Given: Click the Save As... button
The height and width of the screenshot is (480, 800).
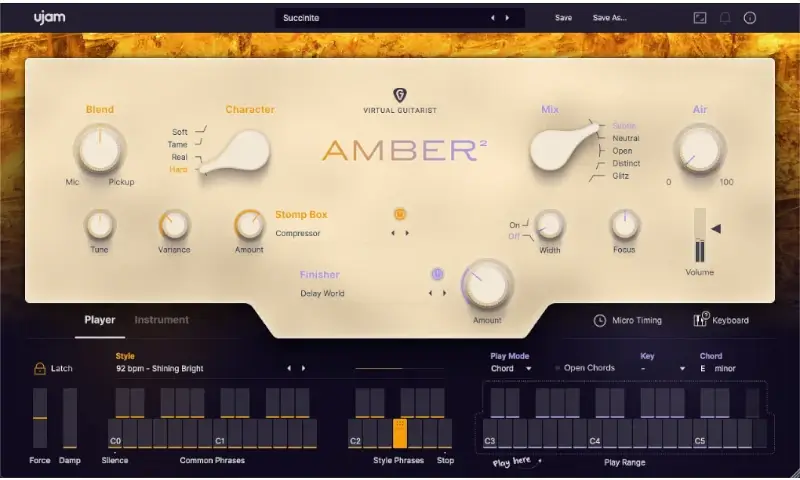Looking at the screenshot, I should [x=609, y=17].
